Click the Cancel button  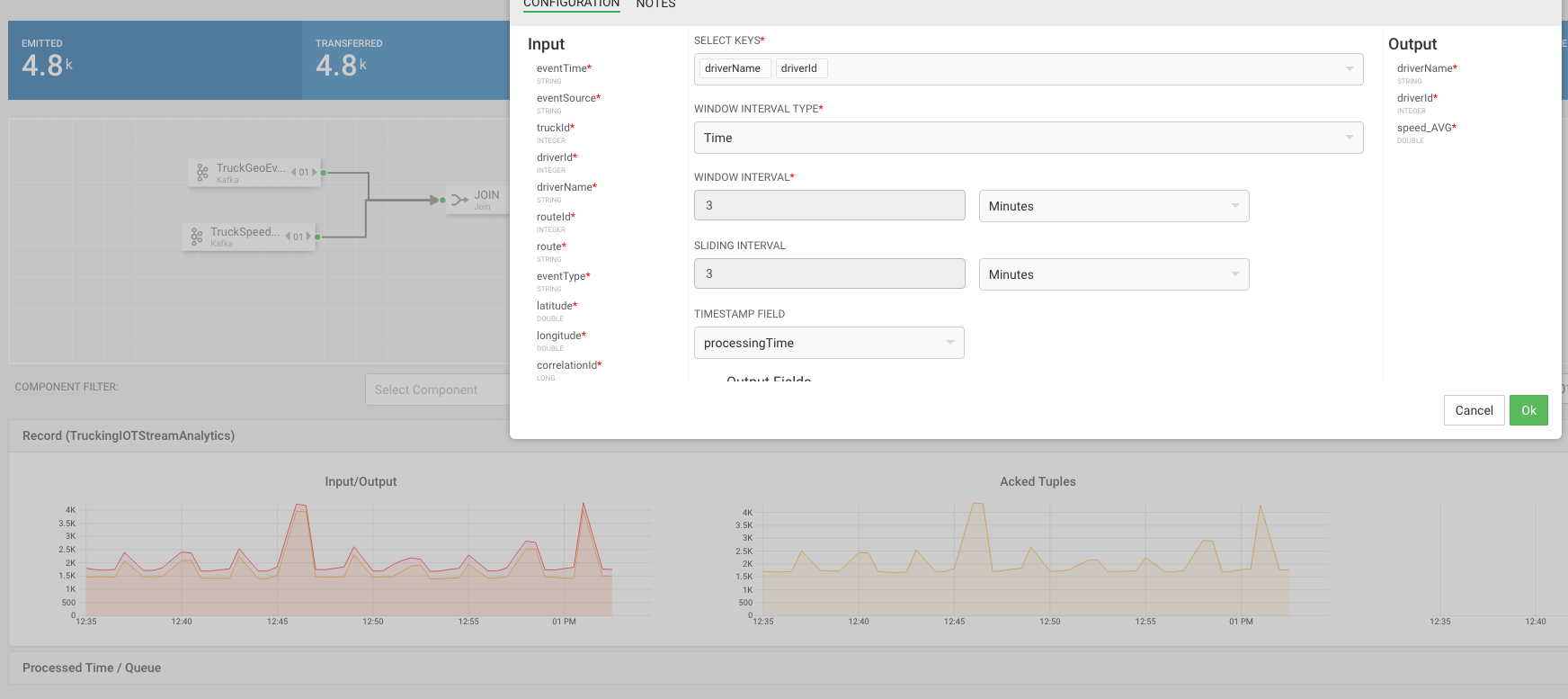pyautogui.click(x=1474, y=410)
